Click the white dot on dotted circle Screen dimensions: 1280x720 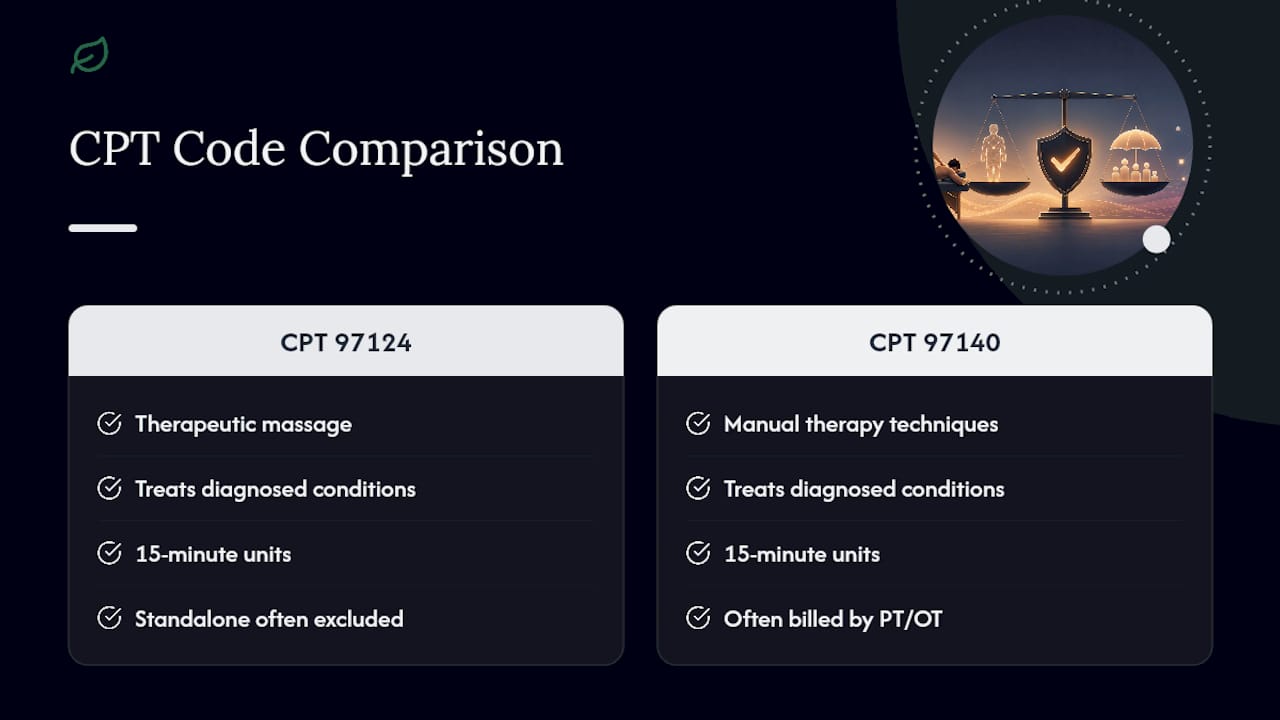point(1156,239)
